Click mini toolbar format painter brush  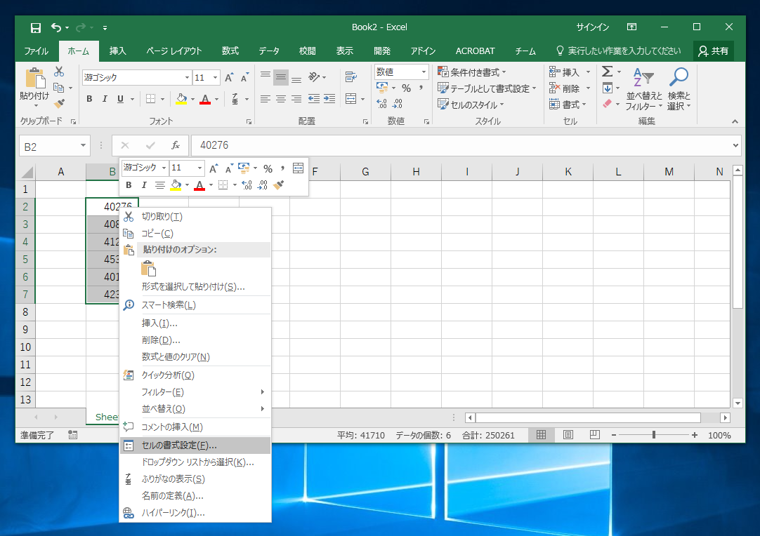pyautogui.click(x=279, y=185)
